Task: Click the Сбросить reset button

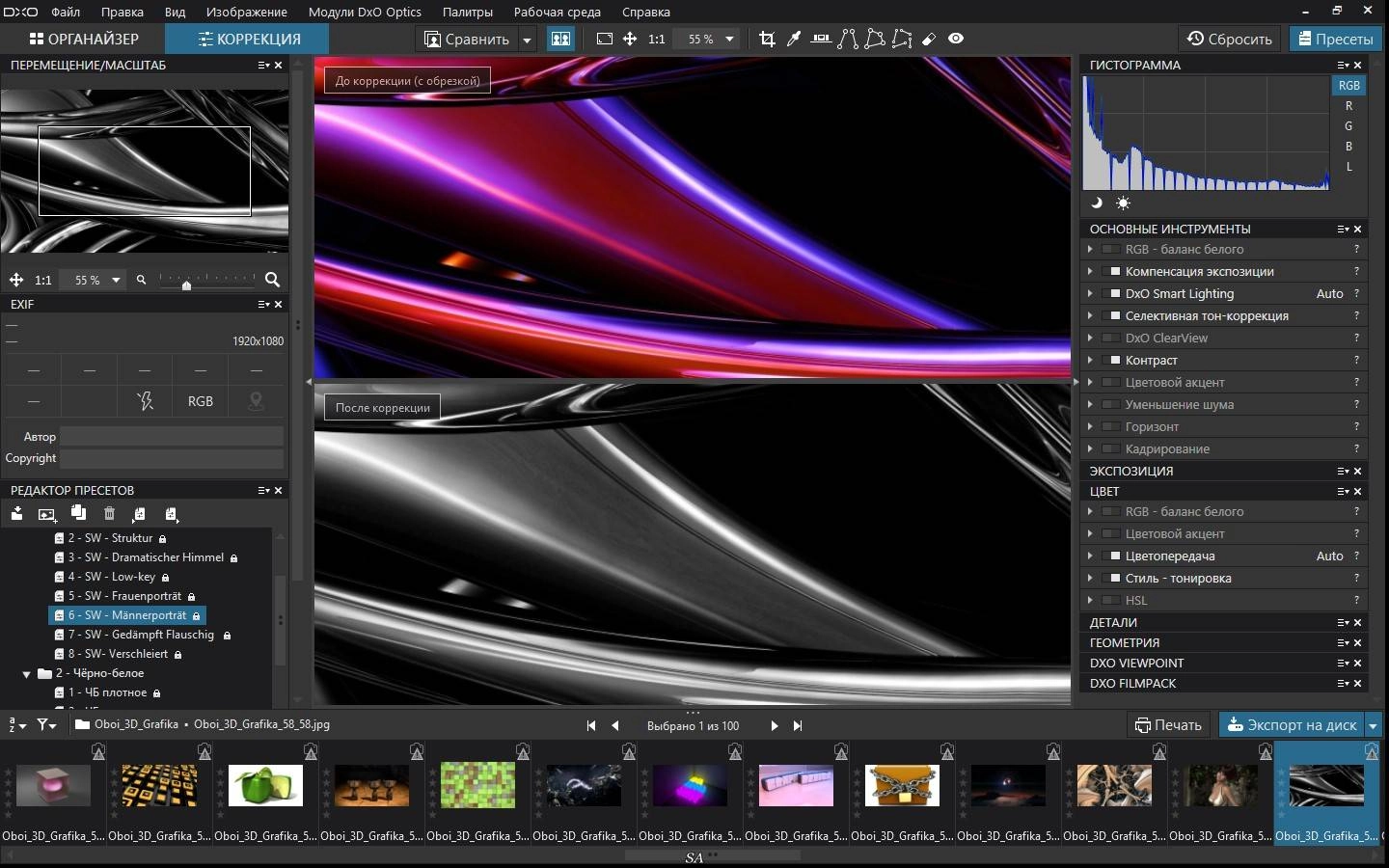Action: click(x=1230, y=39)
